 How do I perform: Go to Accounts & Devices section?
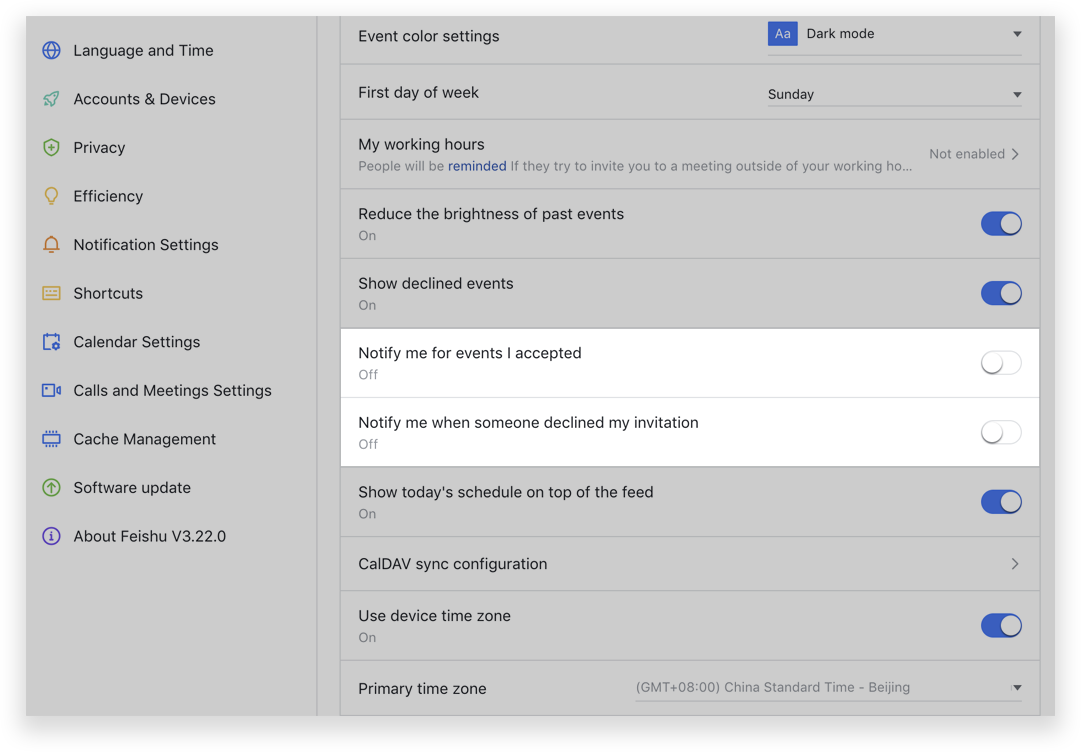point(144,99)
